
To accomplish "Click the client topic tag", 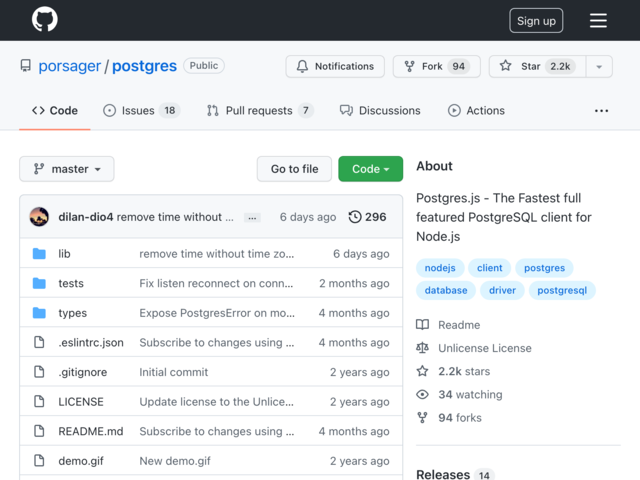I will (489, 268).
